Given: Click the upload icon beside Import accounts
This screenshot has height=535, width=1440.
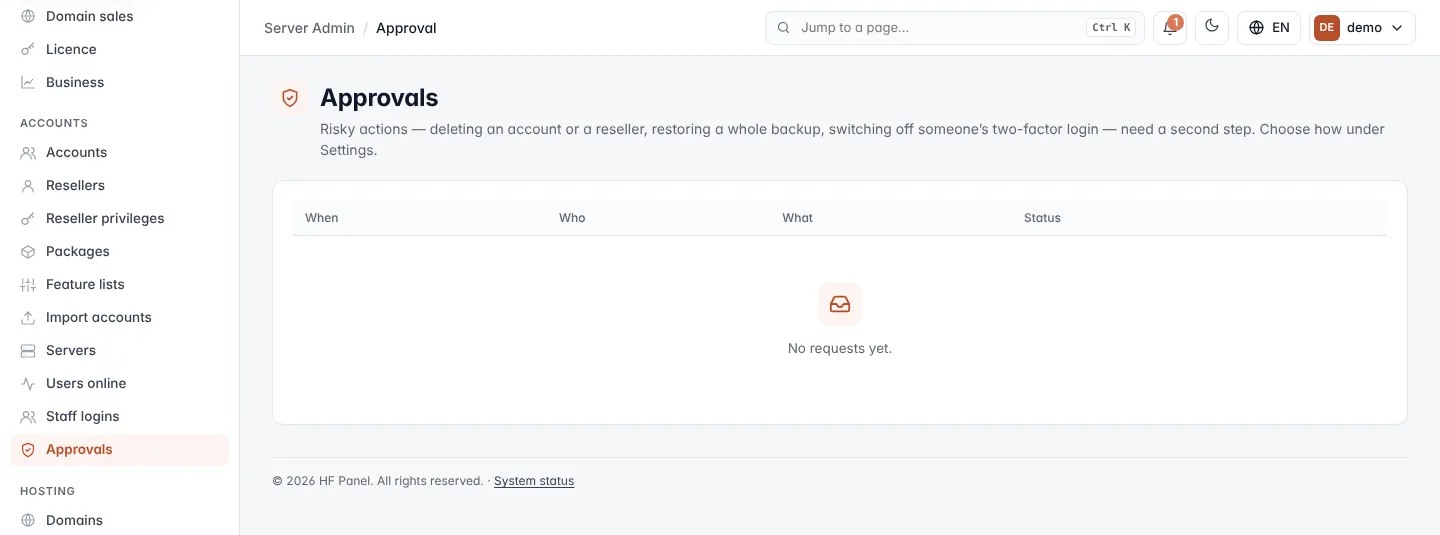Looking at the screenshot, I should [x=28, y=317].
